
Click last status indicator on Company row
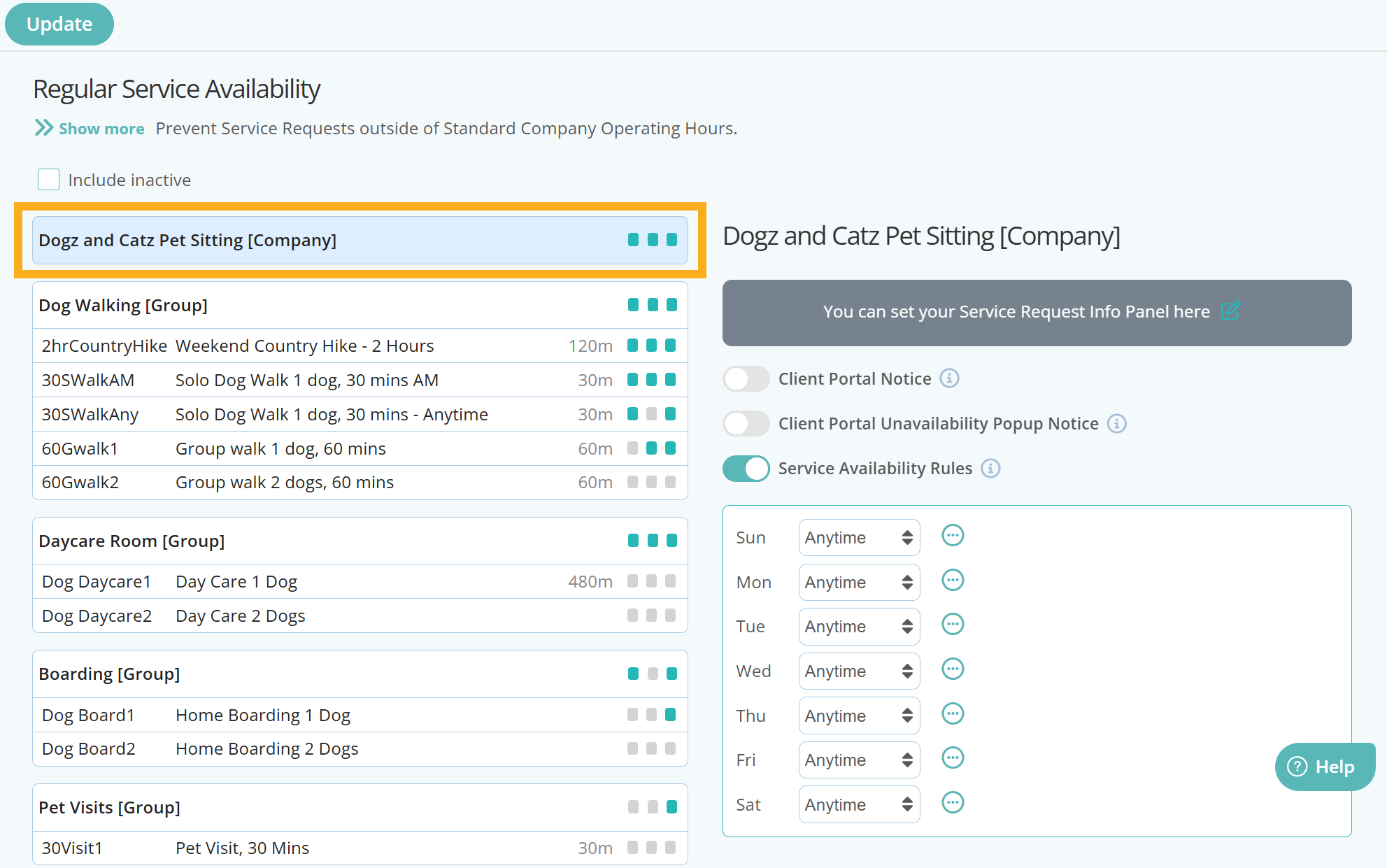pos(671,240)
